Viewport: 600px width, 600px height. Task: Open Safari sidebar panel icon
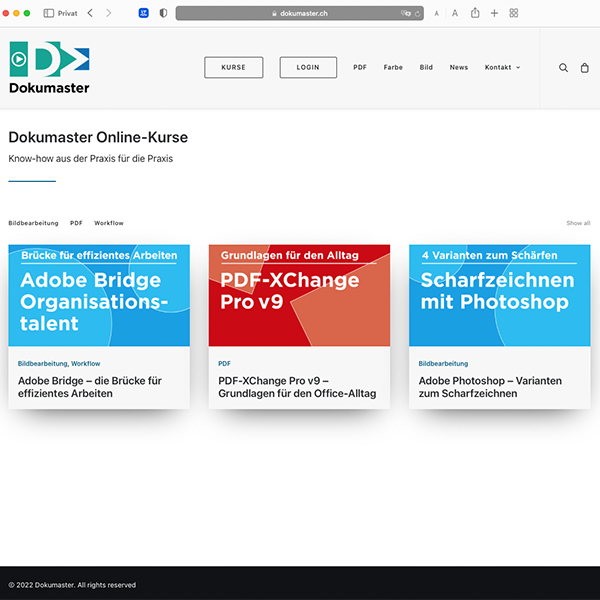point(49,13)
